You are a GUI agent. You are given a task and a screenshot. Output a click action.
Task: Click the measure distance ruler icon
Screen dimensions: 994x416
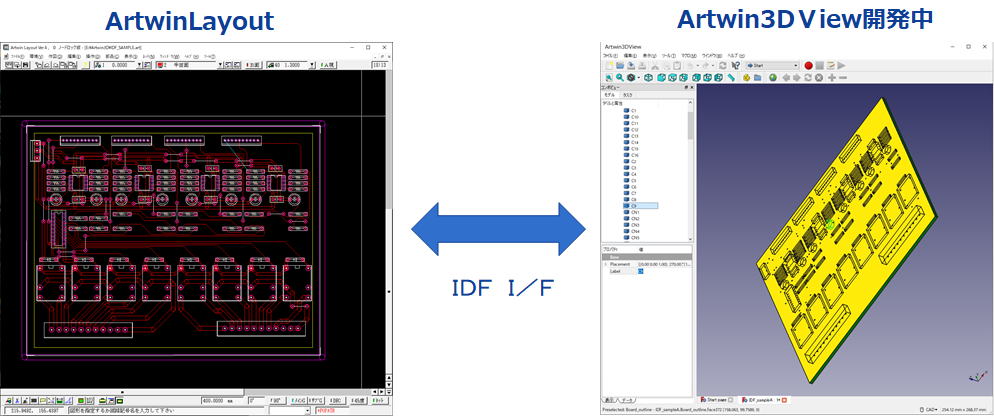[x=731, y=77]
